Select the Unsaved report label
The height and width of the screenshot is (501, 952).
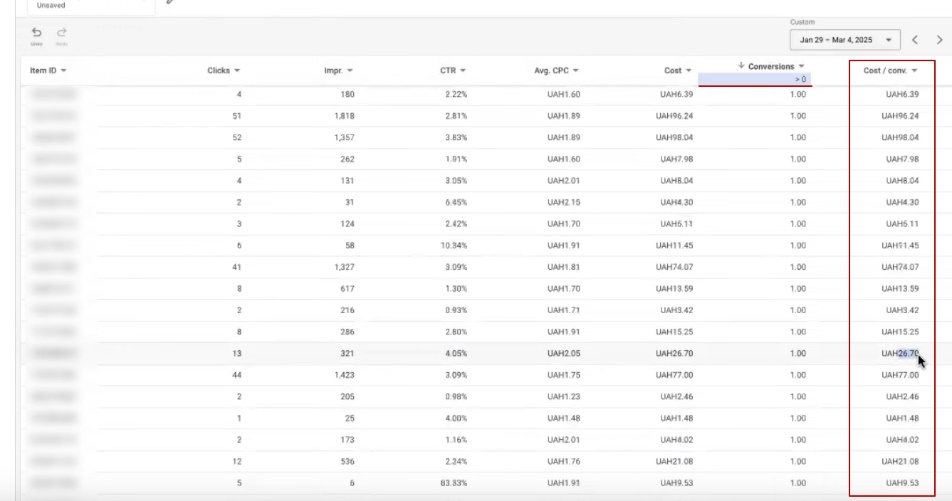[51, 5]
